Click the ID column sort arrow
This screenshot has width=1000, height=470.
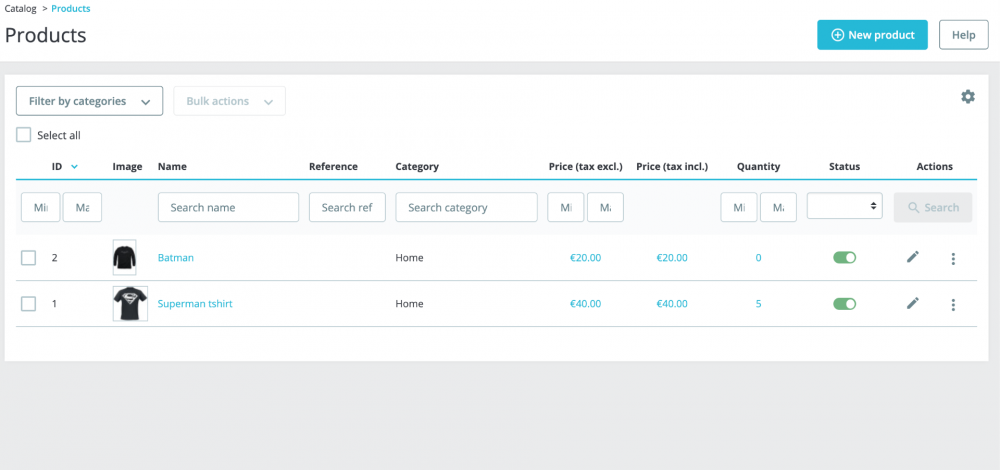pyautogui.click(x=75, y=167)
